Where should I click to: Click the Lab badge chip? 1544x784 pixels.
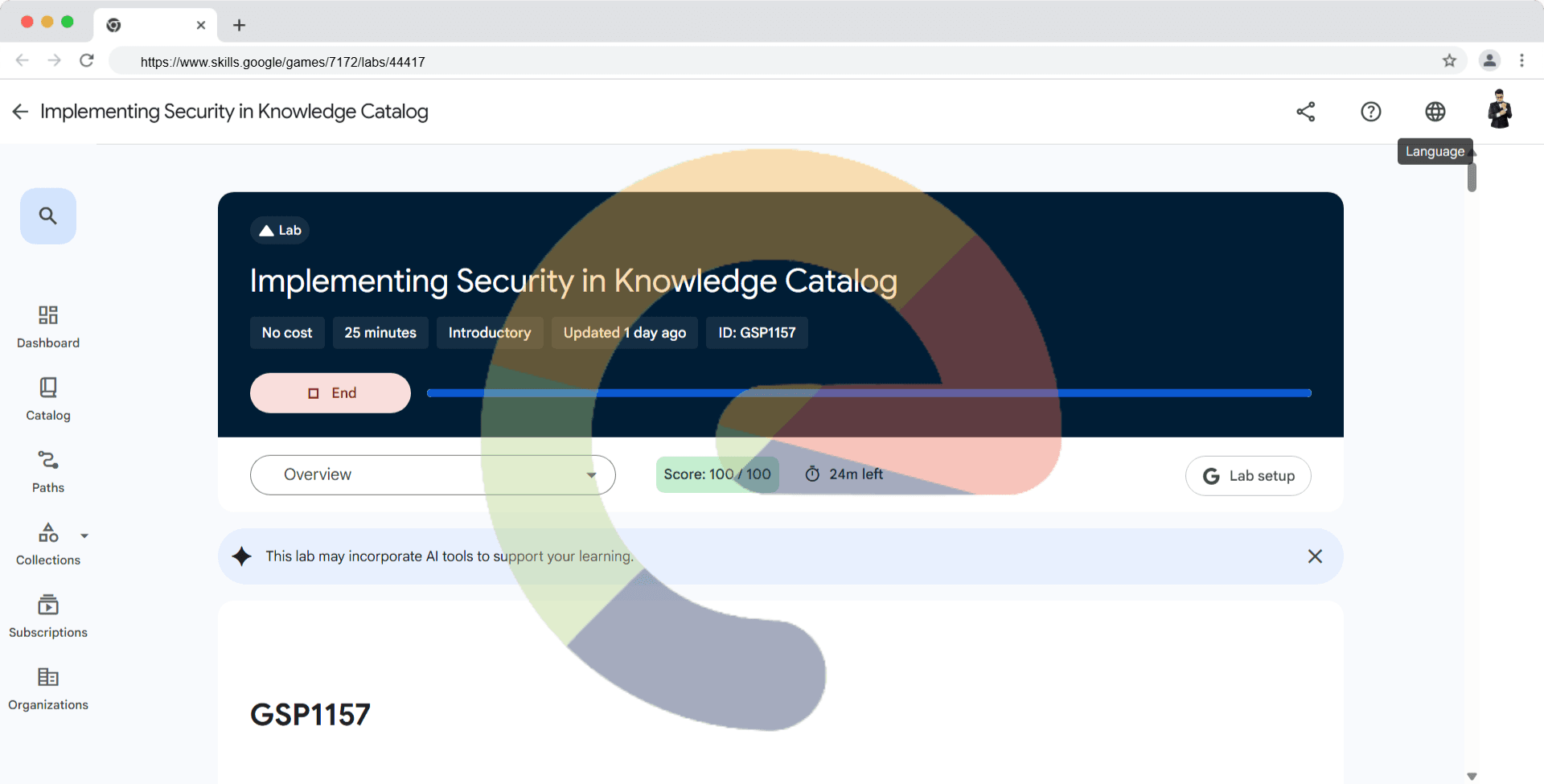point(280,231)
